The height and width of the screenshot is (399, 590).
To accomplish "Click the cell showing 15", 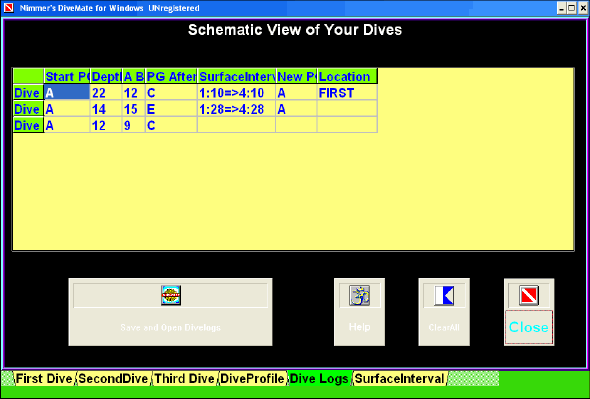I will tap(134, 109).
